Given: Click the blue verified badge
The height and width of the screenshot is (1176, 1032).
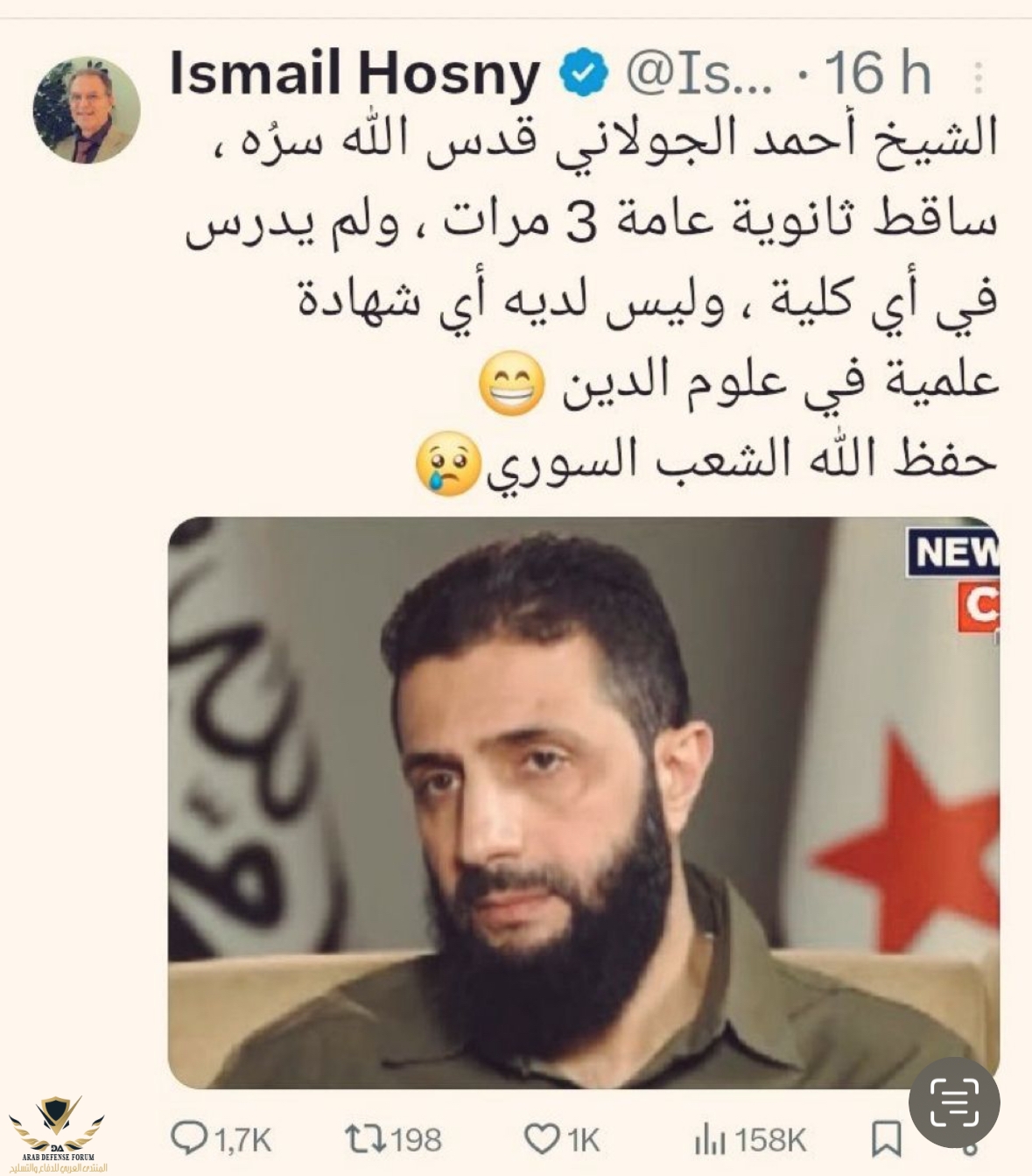Looking at the screenshot, I should [584, 74].
